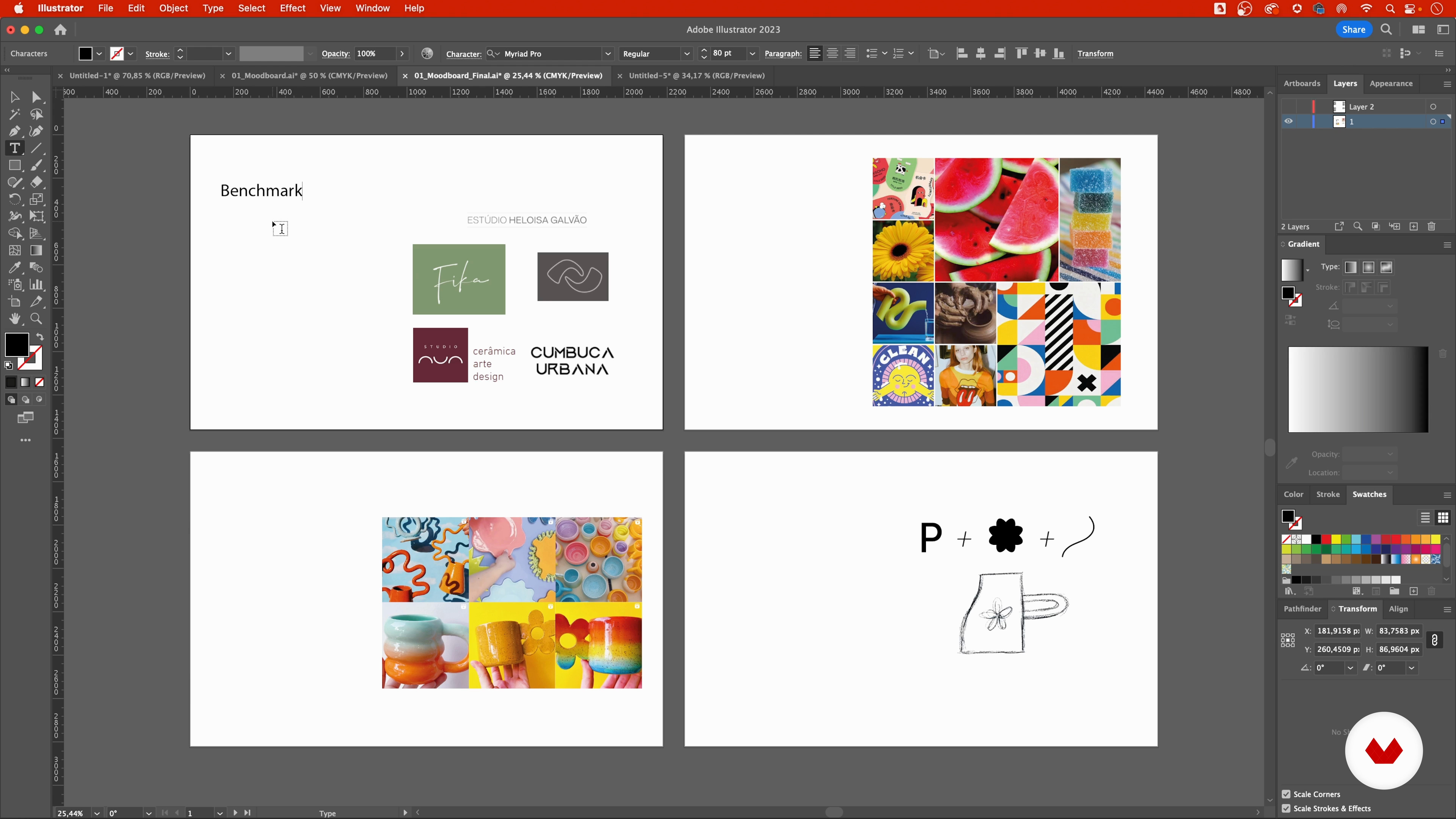Set fill mode to None
The width and height of the screenshot is (1456, 819).
(x=39, y=383)
